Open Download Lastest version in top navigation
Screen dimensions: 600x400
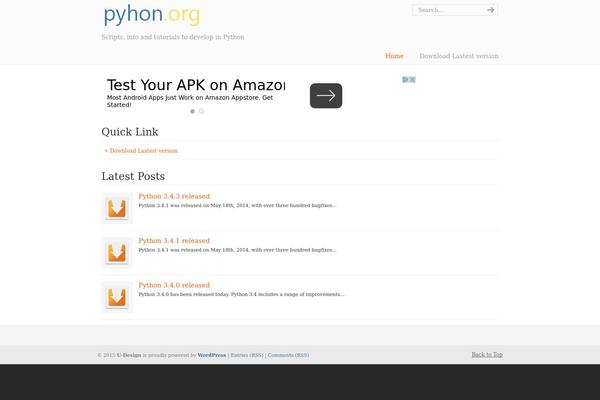tap(459, 56)
